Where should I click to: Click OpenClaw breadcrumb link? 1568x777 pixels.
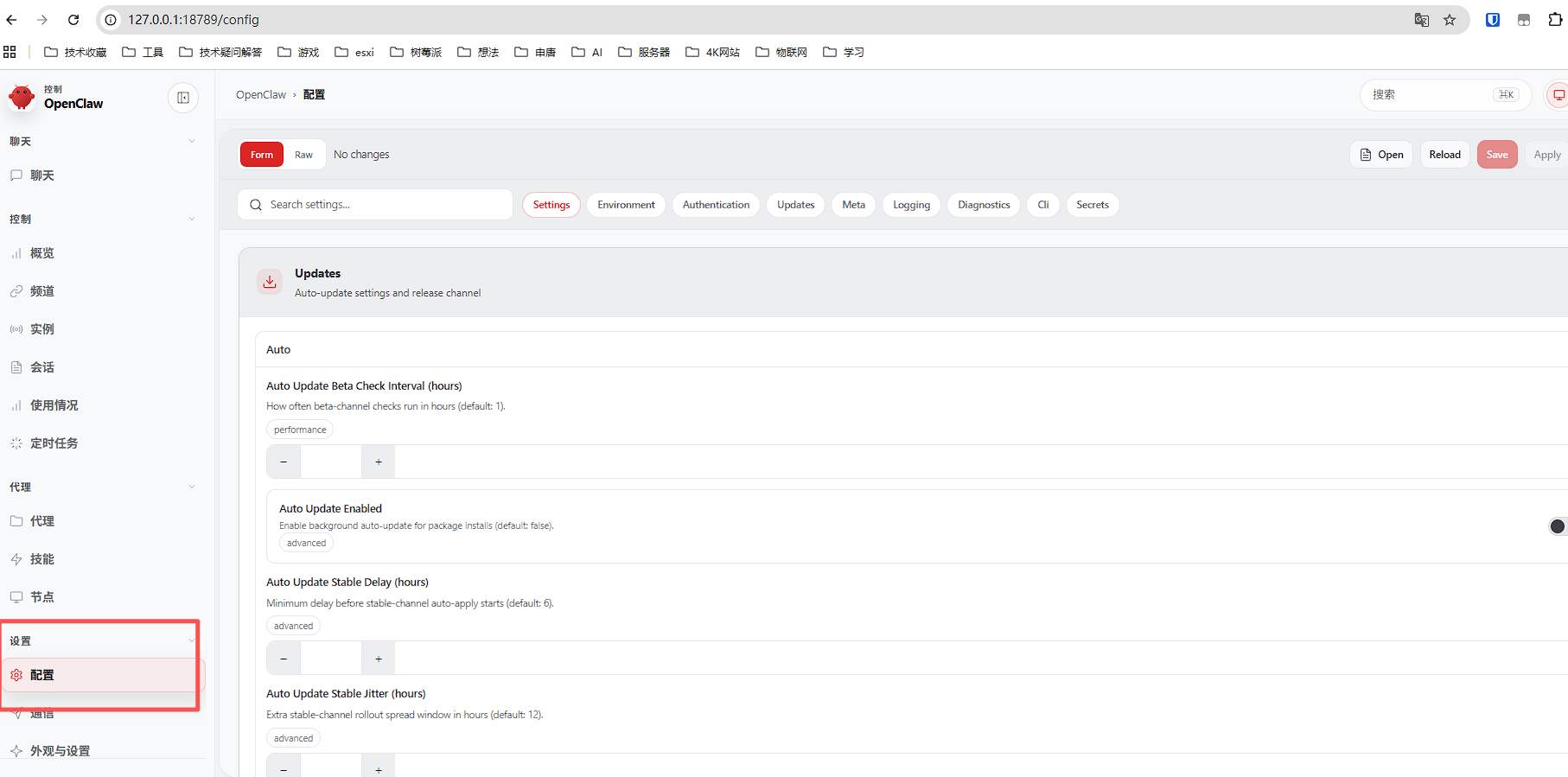261,95
